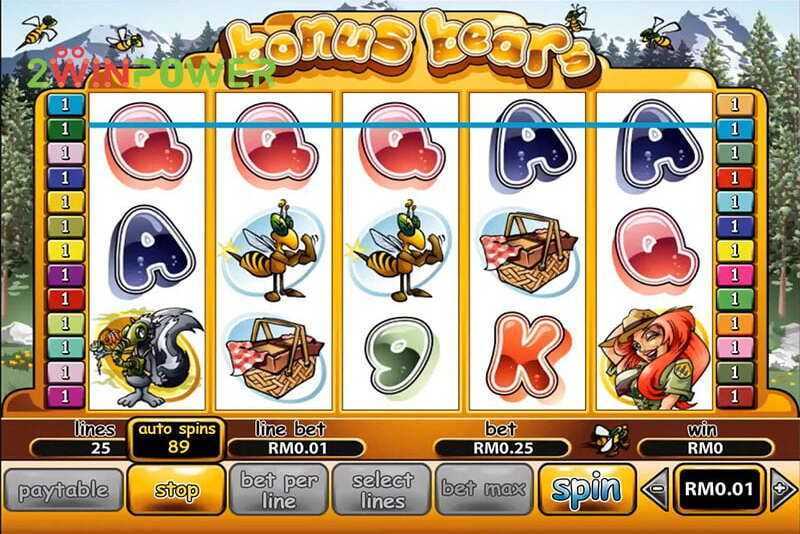Viewport: 800px width, 534px height.
Task: Click the bee icon beside win display
Action: click(x=609, y=440)
